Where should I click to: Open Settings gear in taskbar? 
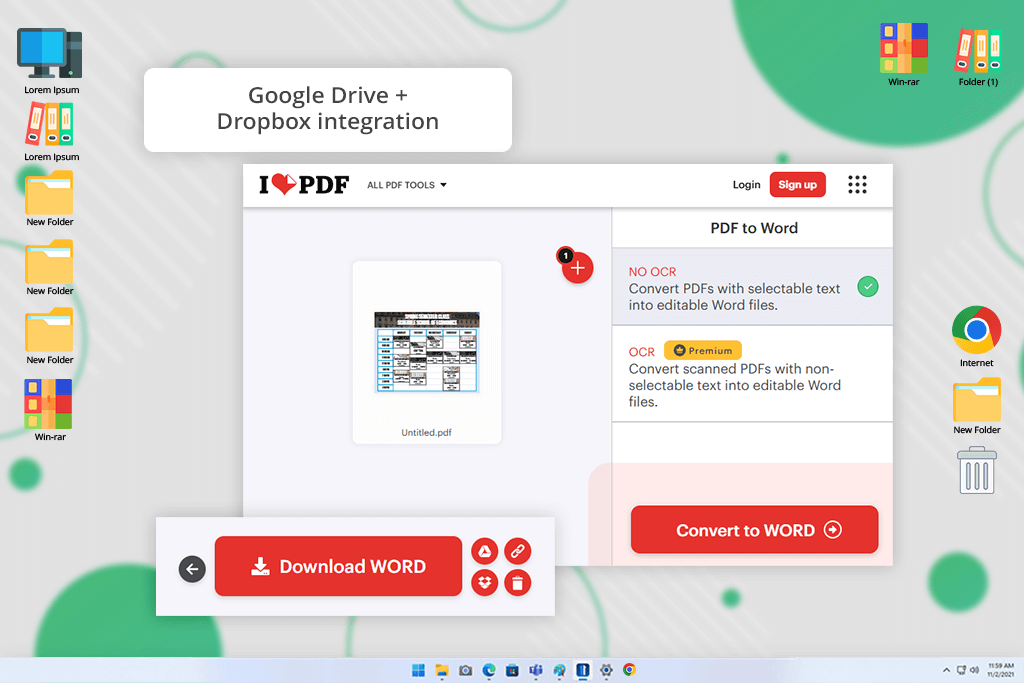coord(607,670)
